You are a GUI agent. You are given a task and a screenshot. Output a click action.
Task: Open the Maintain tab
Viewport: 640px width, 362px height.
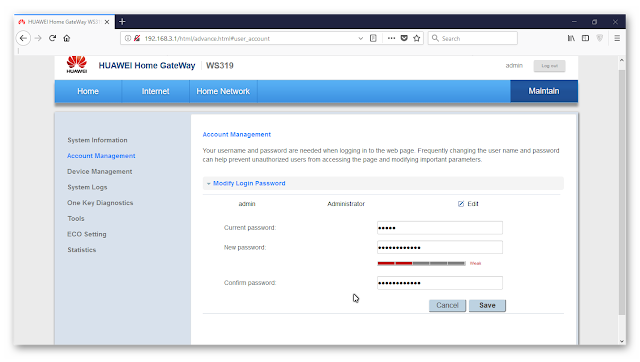544,91
